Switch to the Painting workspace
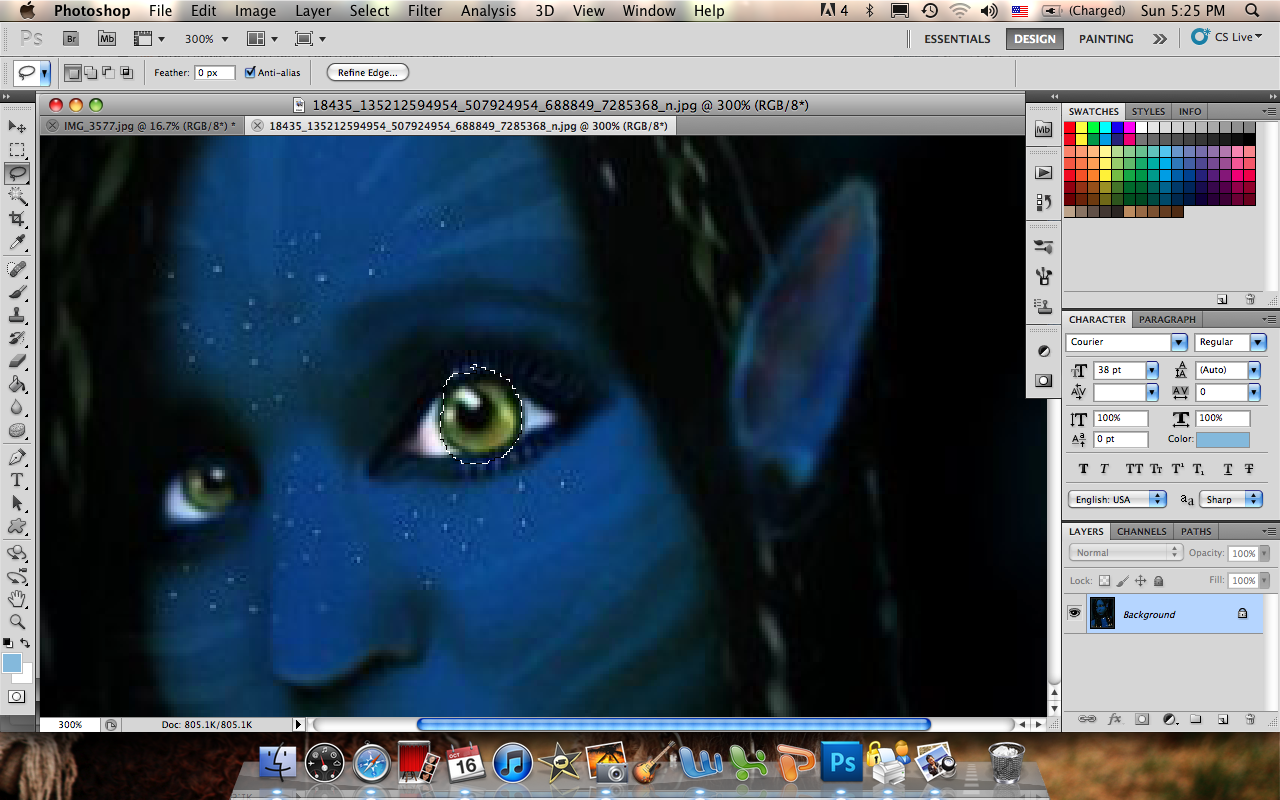 click(x=1106, y=39)
